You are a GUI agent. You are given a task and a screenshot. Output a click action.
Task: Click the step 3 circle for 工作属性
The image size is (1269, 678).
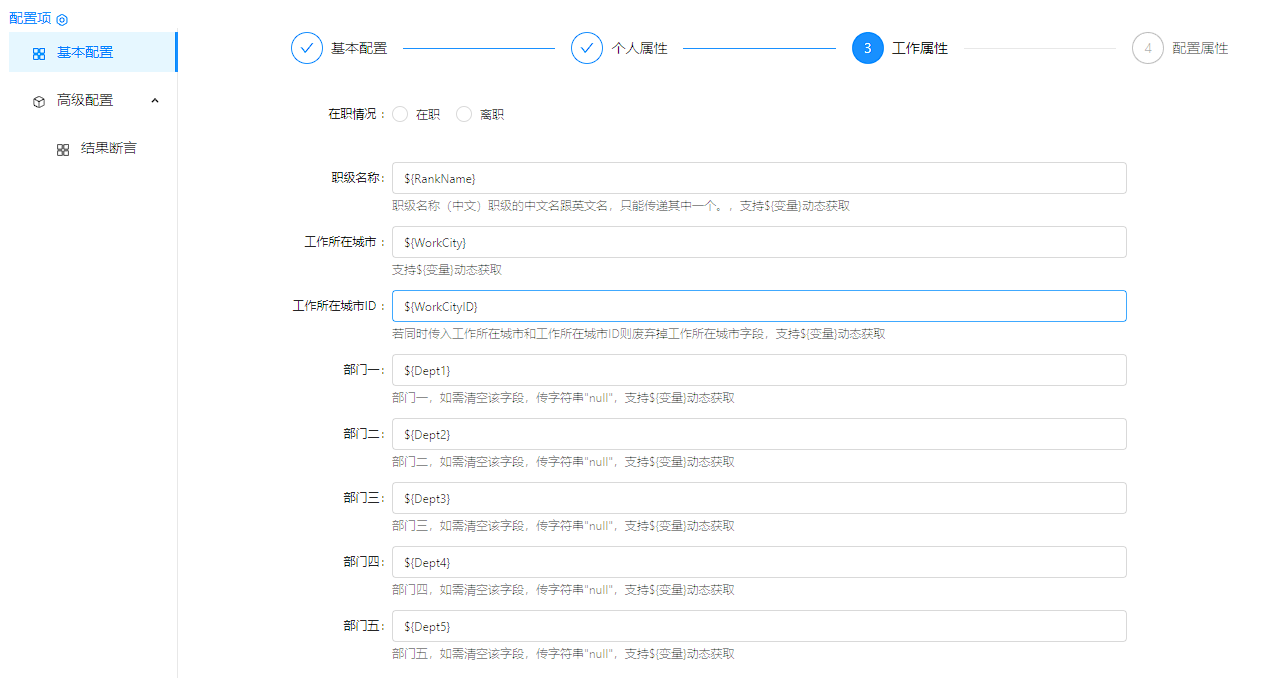pos(867,48)
